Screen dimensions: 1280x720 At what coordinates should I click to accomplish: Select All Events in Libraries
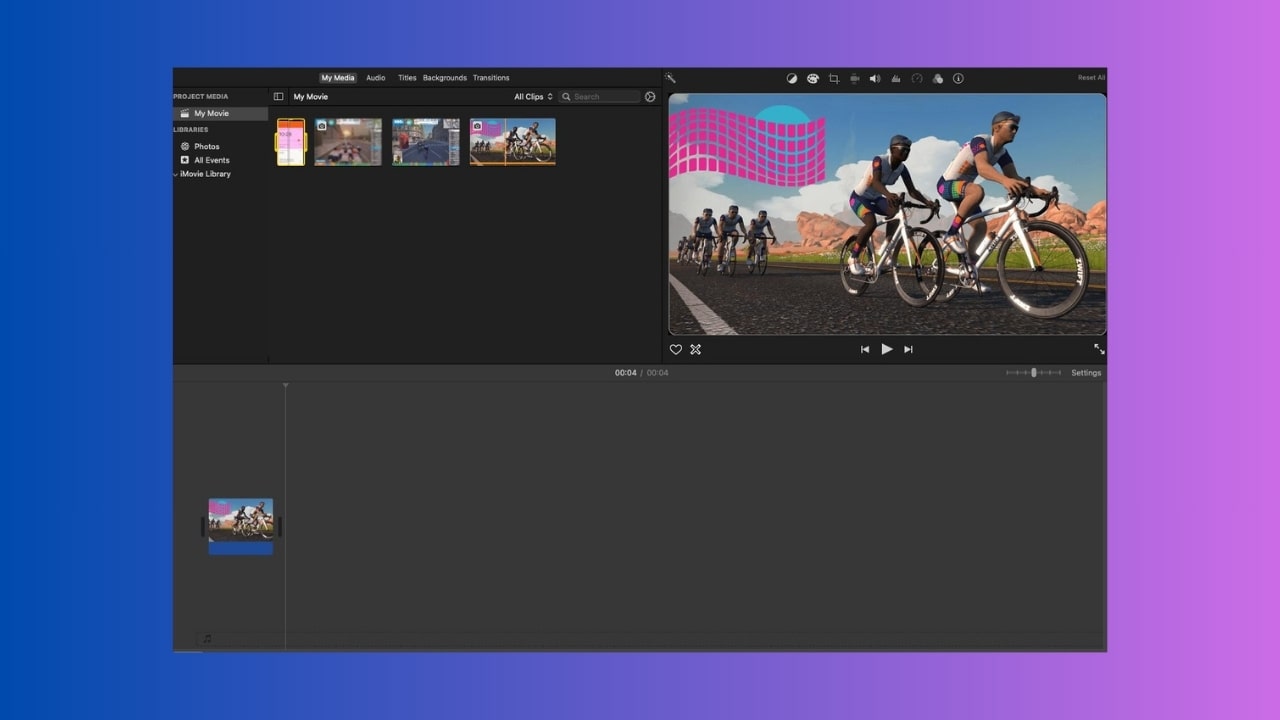pos(205,160)
